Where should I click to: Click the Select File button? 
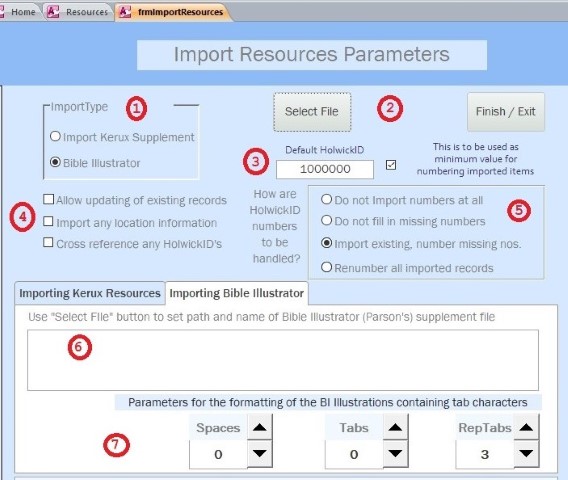[312, 112]
